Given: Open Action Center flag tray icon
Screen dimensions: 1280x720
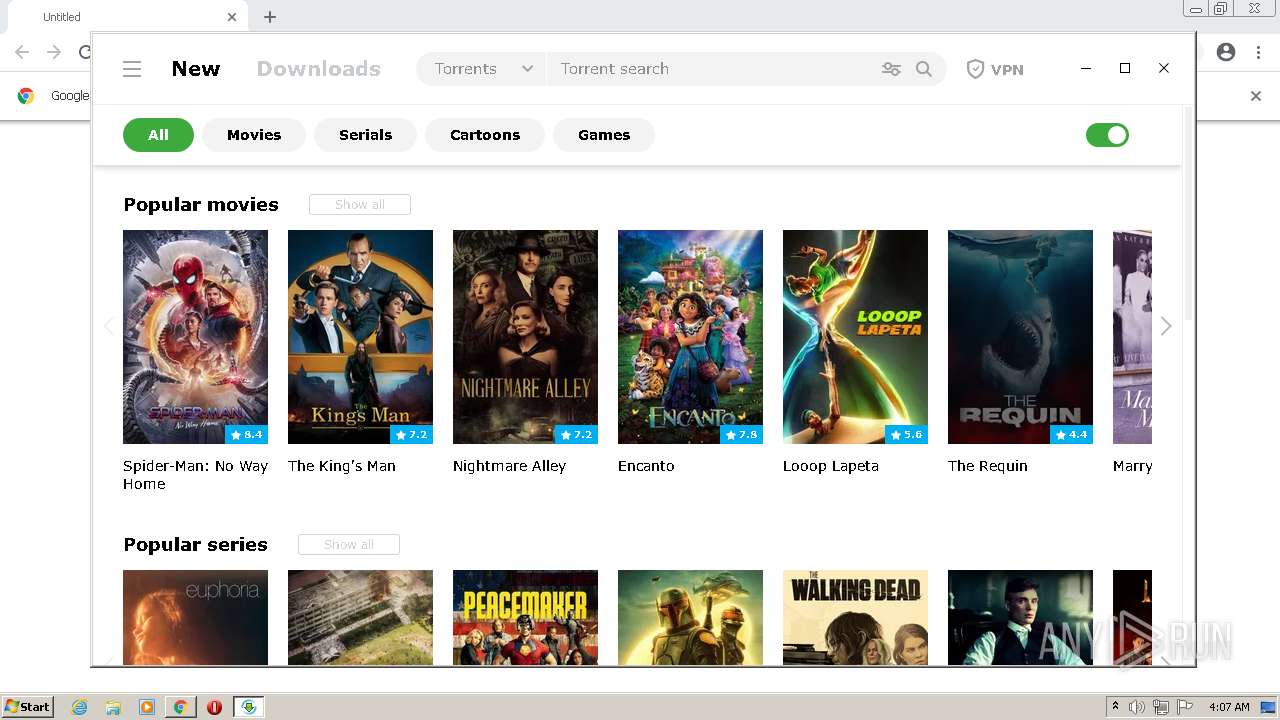Looking at the screenshot, I should [x=1184, y=707].
